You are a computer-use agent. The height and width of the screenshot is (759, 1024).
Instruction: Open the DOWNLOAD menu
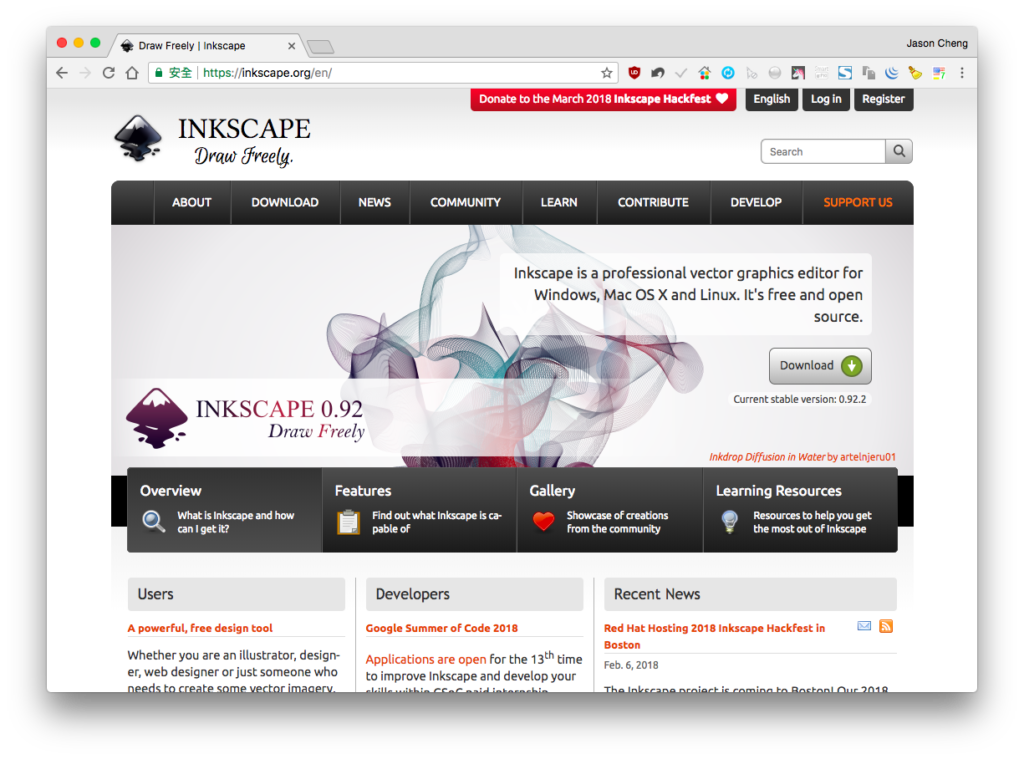[285, 202]
